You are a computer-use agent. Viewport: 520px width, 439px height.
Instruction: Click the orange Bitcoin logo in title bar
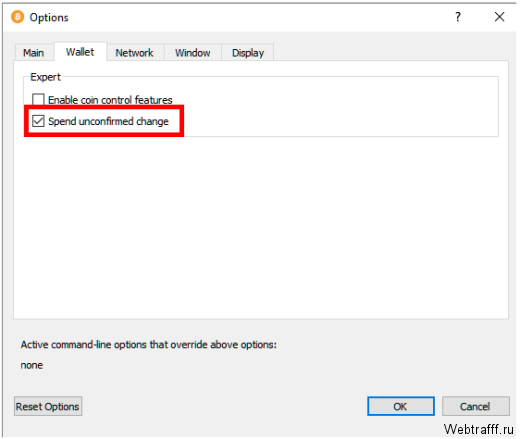click(x=17, y=17)
